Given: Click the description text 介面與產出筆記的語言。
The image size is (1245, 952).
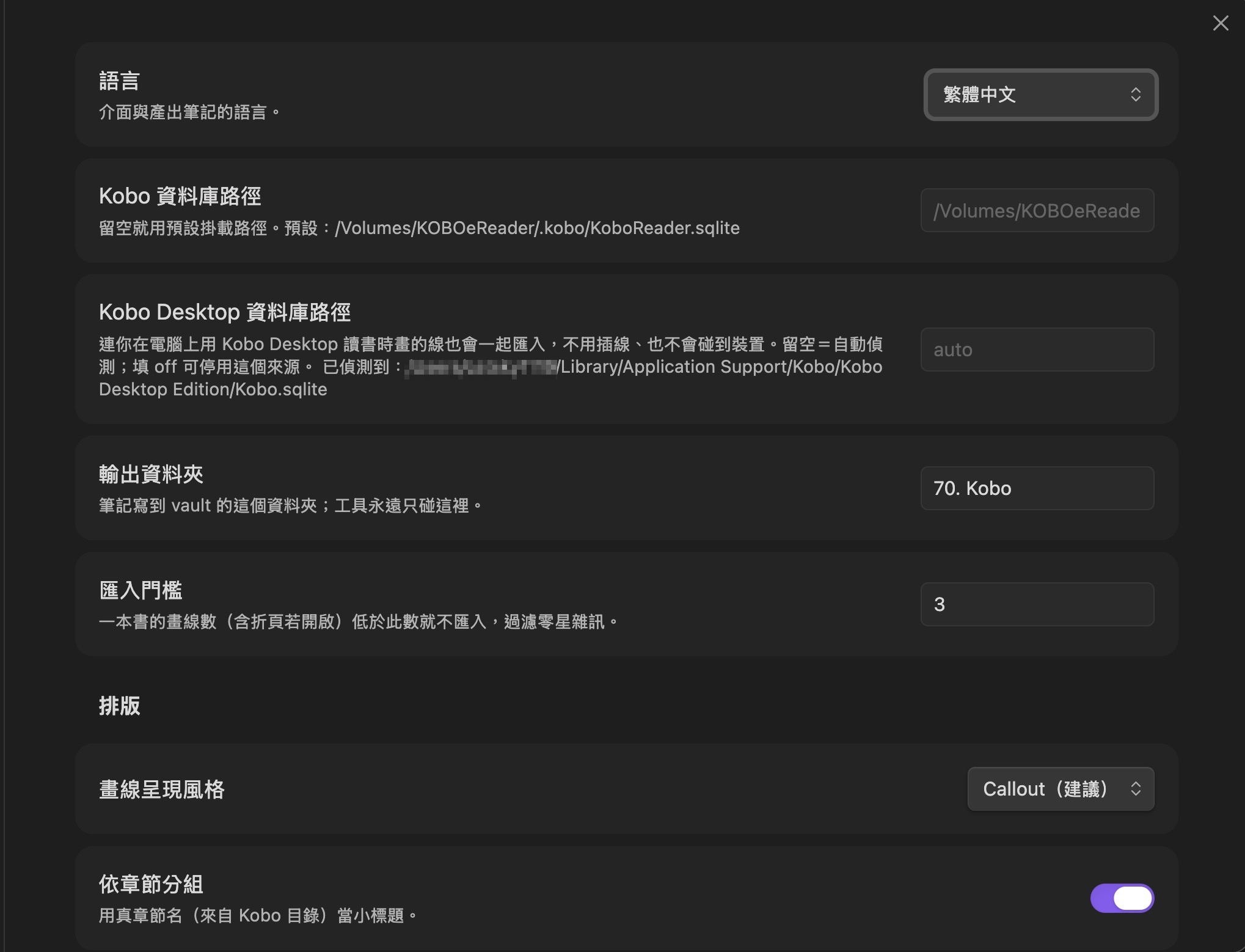Looking at the screenshot, I should pyautogui.click(x=190, y=112).
